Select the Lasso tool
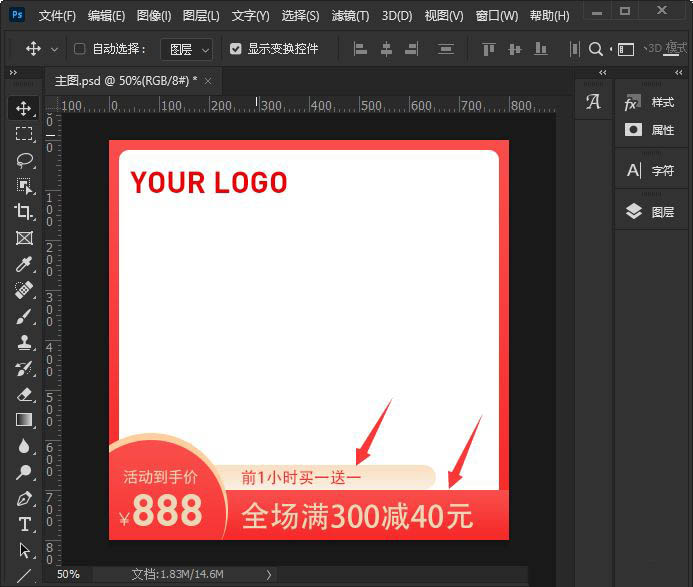Viewport: 693px width, 587px height. pos(24,160)
